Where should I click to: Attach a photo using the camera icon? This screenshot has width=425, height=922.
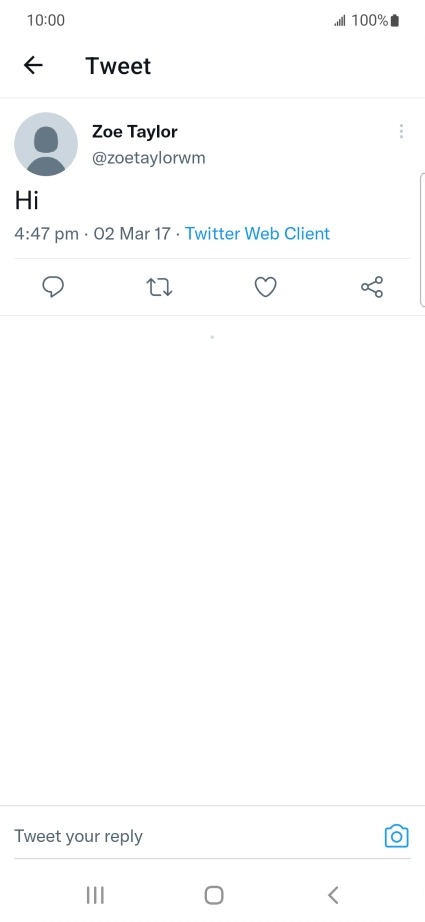[x=396, y=836]
